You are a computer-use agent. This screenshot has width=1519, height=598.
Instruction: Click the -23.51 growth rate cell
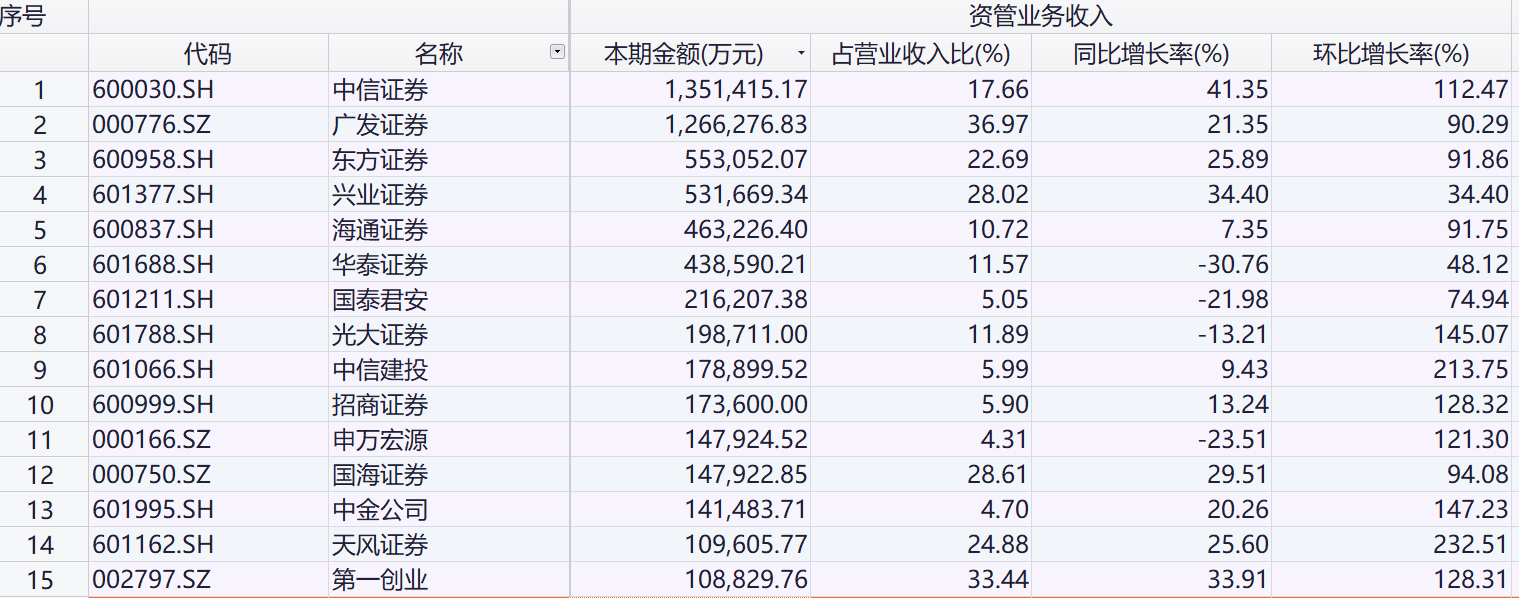(x=1151, y=440)
